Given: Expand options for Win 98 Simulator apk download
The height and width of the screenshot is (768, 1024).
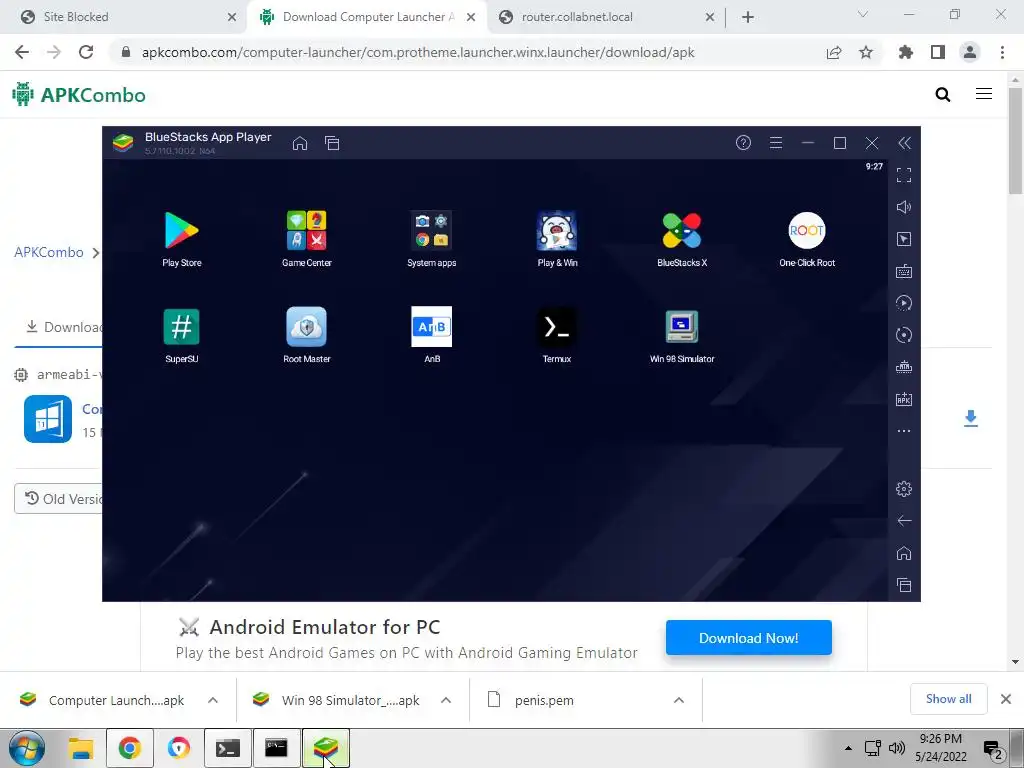Looking at the screenshot, I should point(446,700).
